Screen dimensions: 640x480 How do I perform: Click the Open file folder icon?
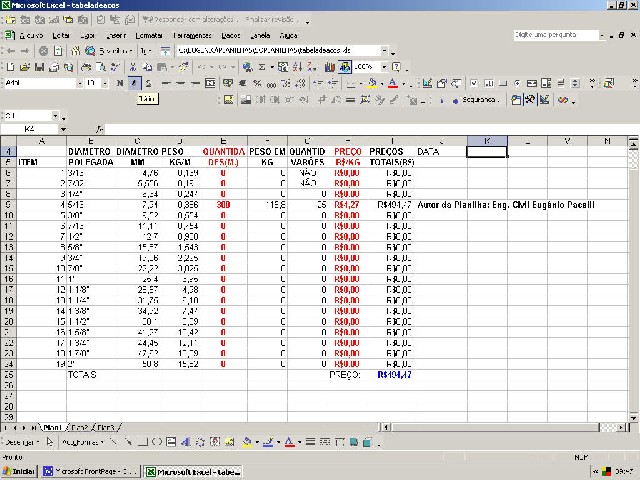(x=25, y=67)
